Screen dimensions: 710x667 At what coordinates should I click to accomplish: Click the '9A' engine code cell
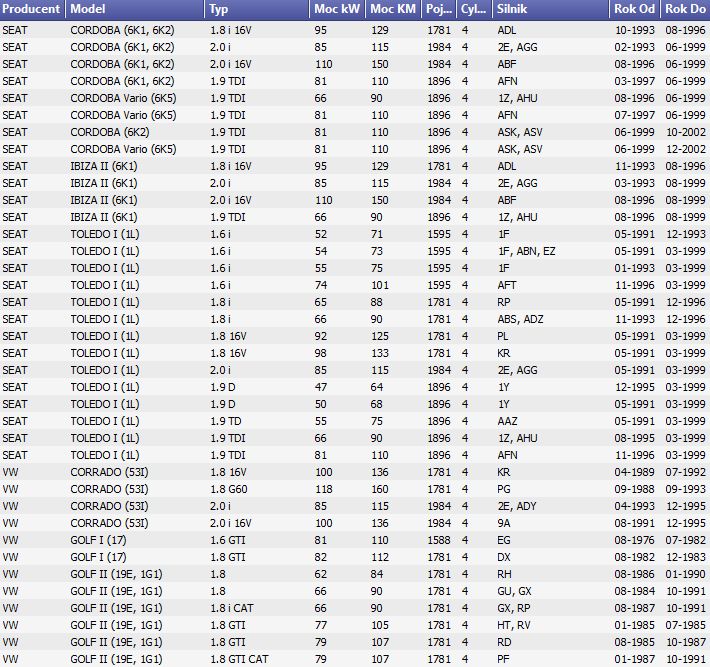504,523
